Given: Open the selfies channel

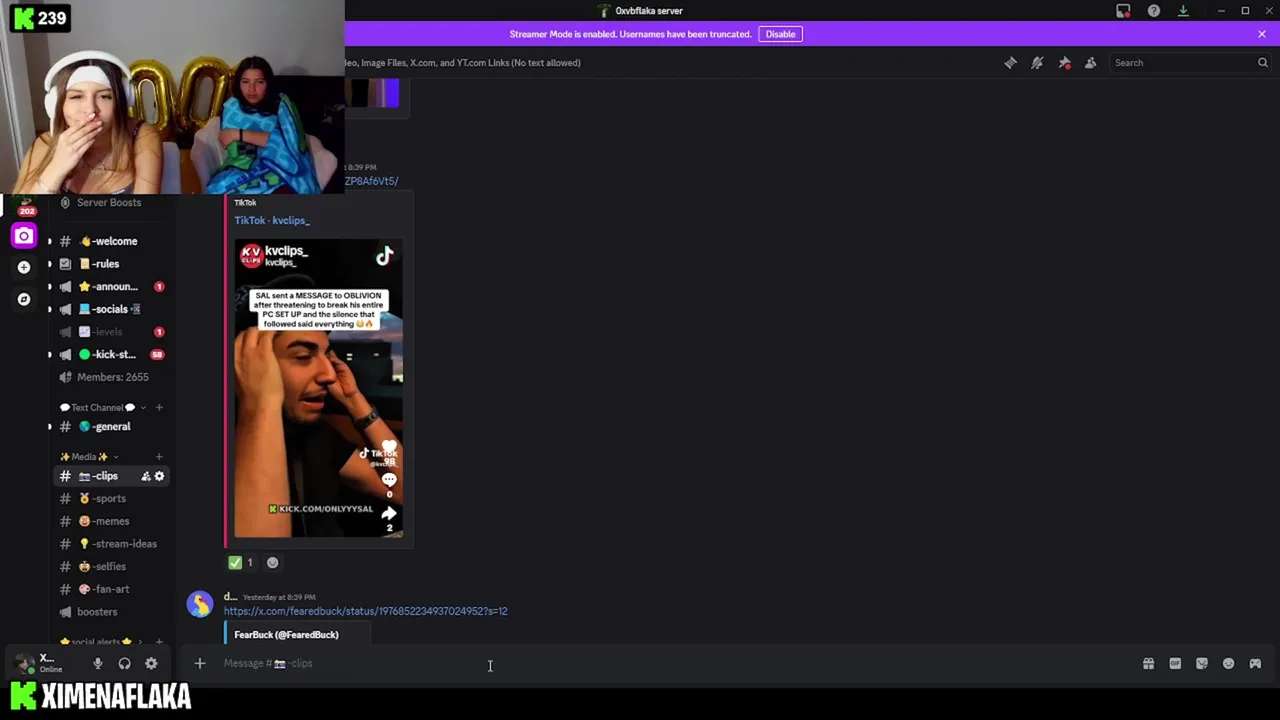Looking at the screenshot, I should point(109,567).
